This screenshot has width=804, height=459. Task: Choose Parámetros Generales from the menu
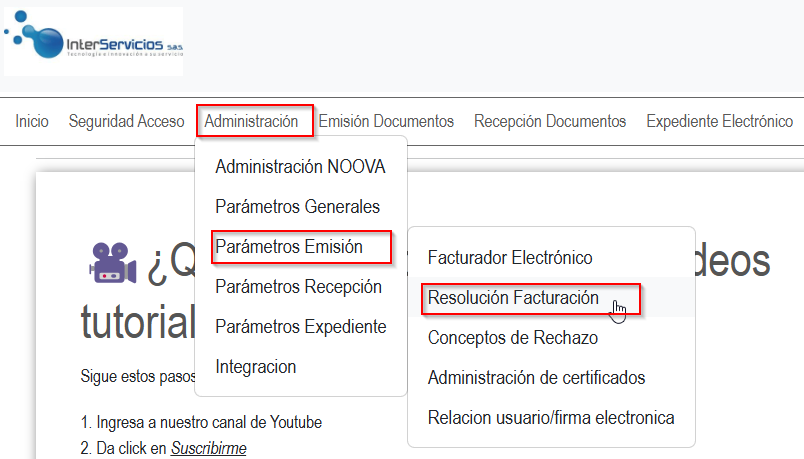coord(297,207)
